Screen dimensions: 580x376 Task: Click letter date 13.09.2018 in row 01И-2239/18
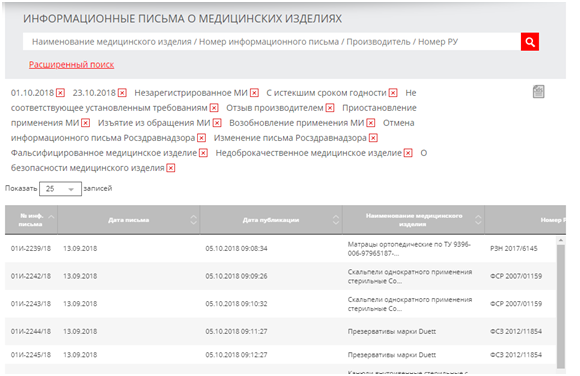(80, 249)
